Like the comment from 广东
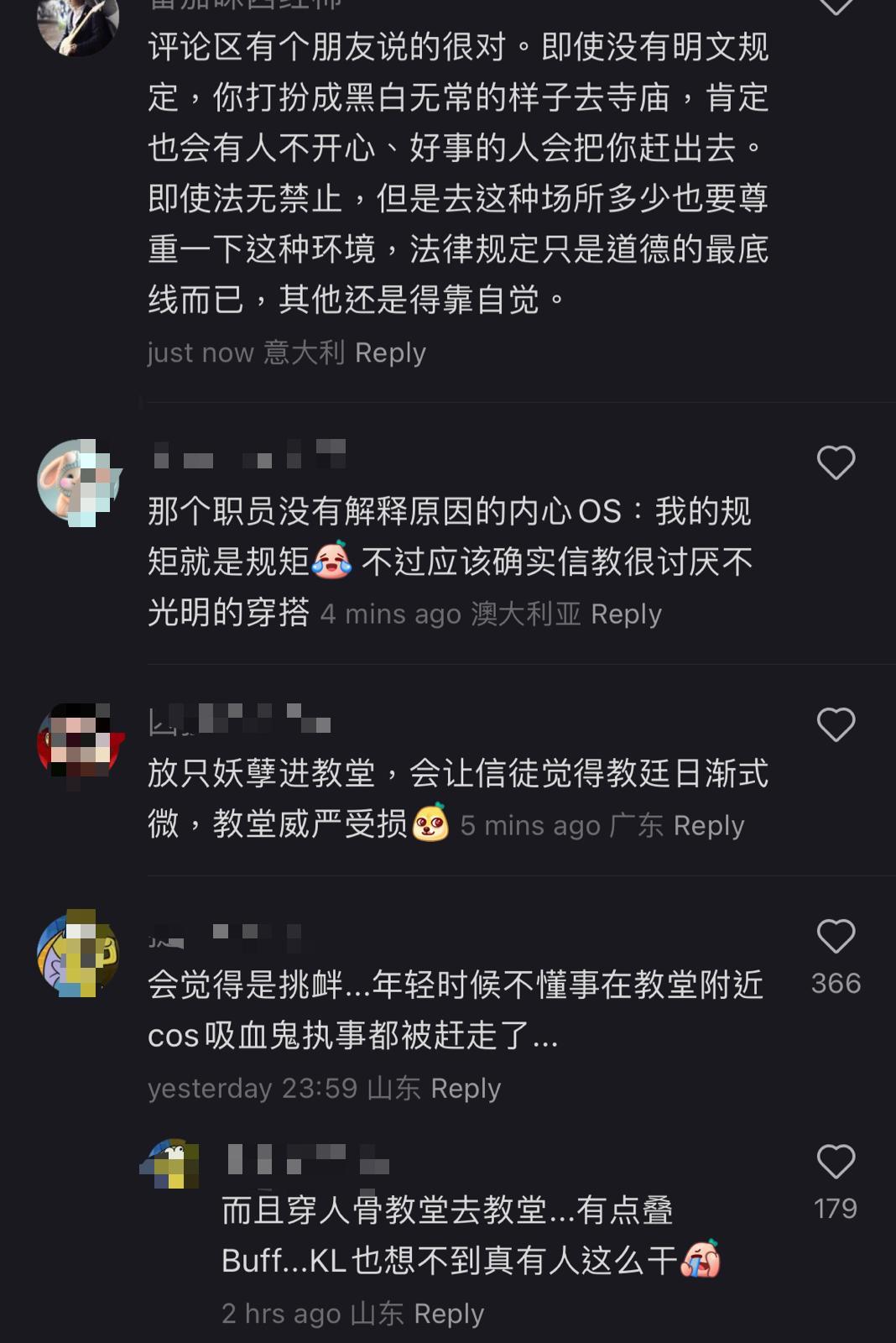The width and height of the screenshot is (896, 1343). (x=836, y=724)
